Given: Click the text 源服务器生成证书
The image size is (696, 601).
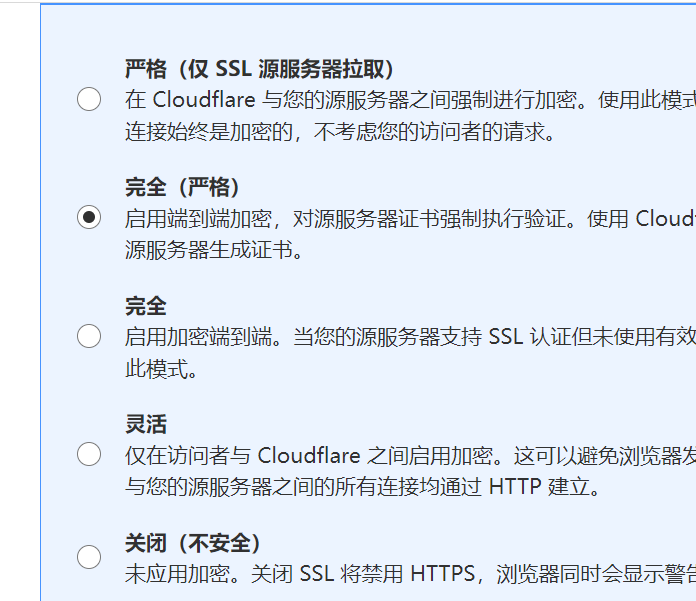Looking at the screenshot, I should 214,249.
